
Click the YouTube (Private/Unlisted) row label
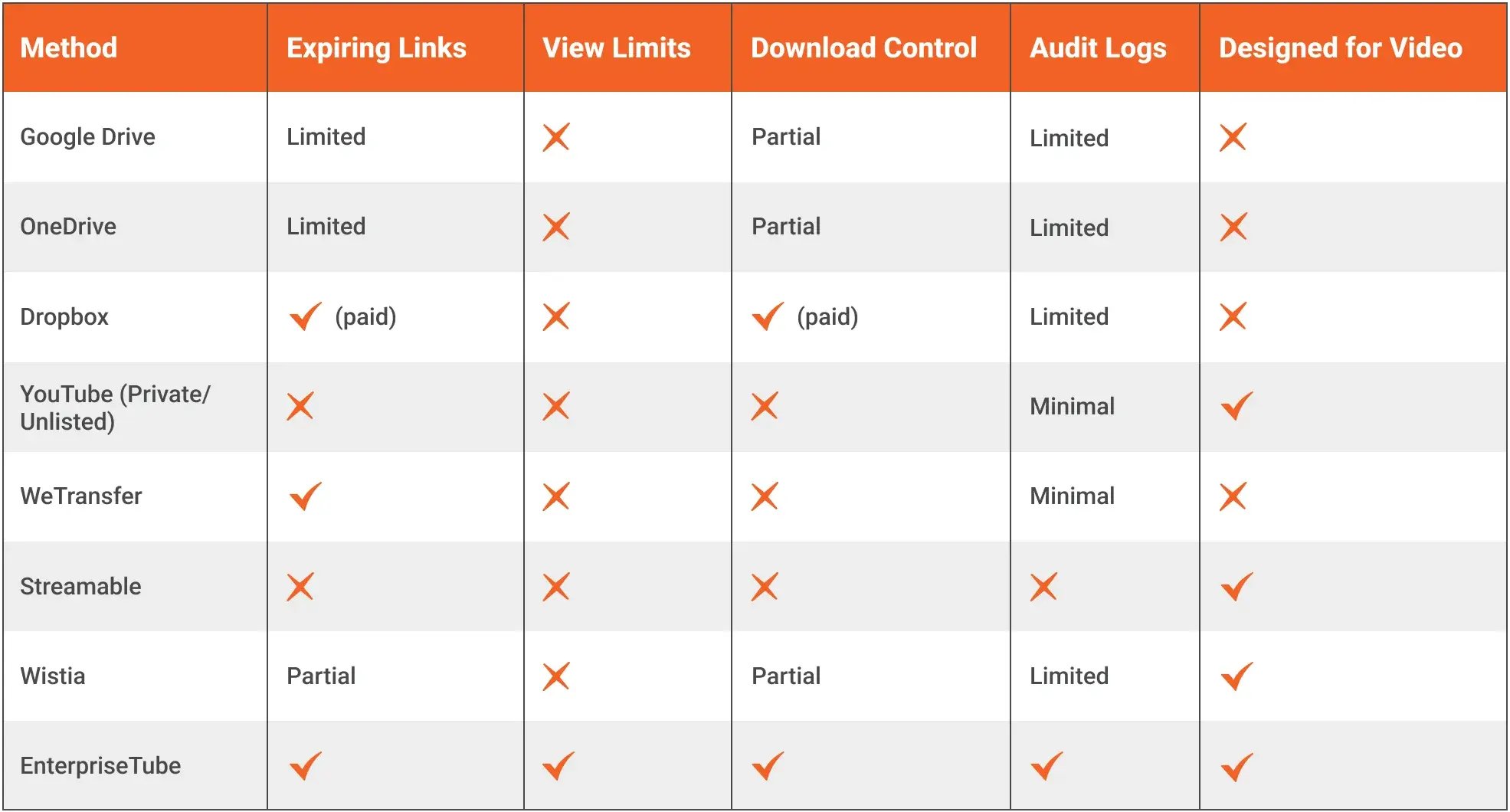click(x=115, y=408)
